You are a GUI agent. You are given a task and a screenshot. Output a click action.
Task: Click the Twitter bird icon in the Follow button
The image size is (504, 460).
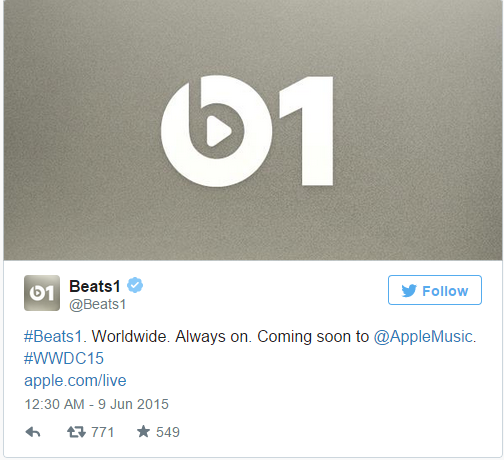click(x=409, y=291)
